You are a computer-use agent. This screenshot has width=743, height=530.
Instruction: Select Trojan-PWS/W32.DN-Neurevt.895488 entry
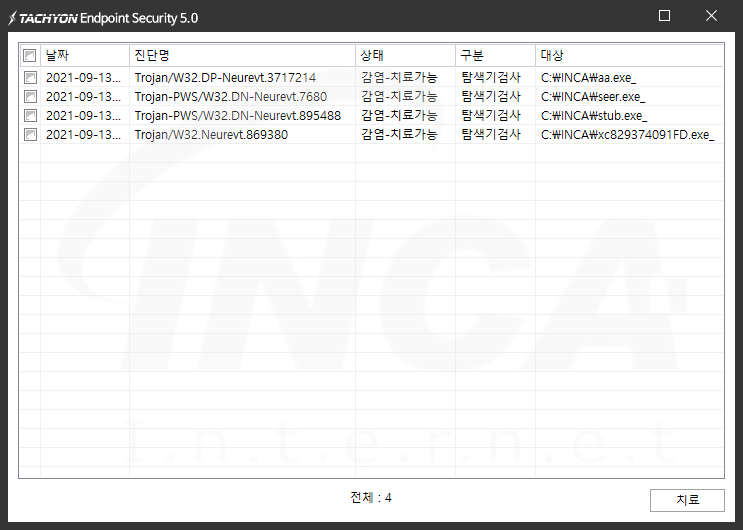238,116
